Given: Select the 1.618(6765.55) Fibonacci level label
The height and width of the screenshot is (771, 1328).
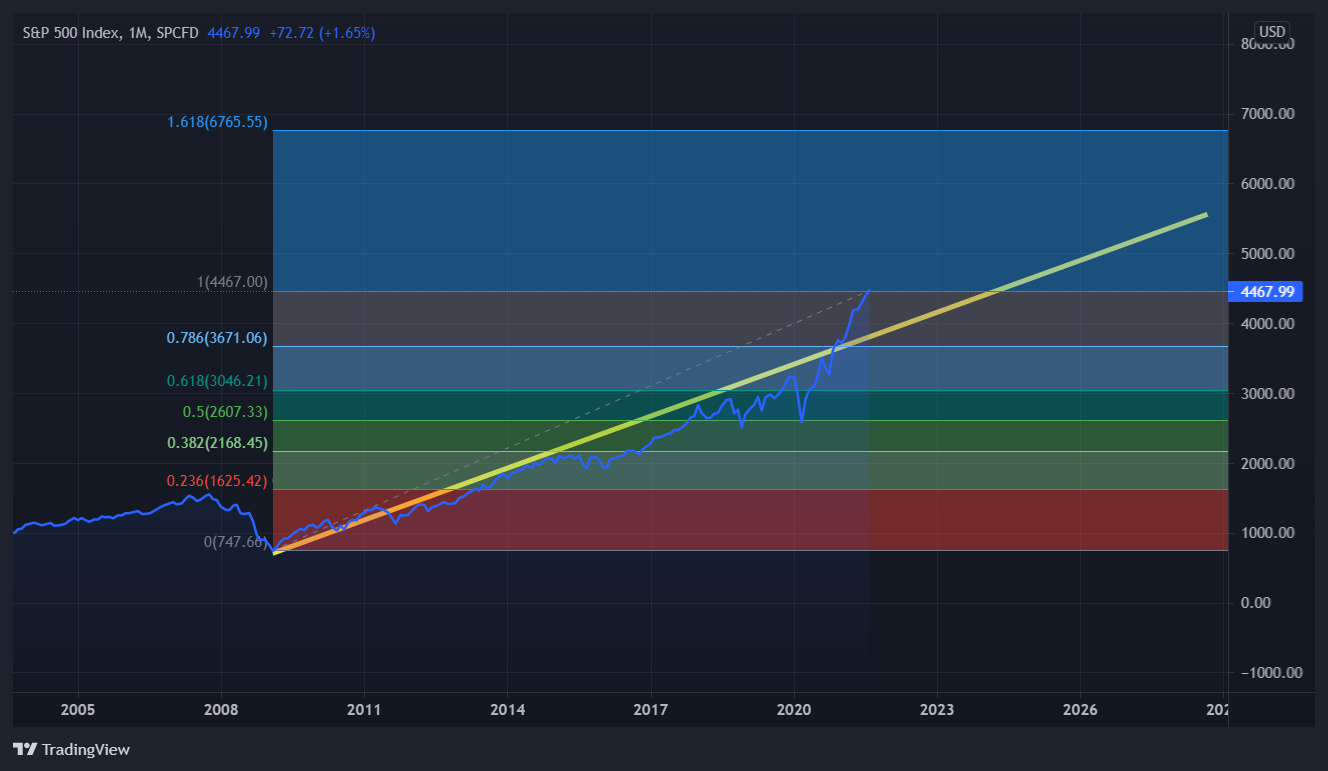Looking at the screenshot, I should click(x=218, y=122).
